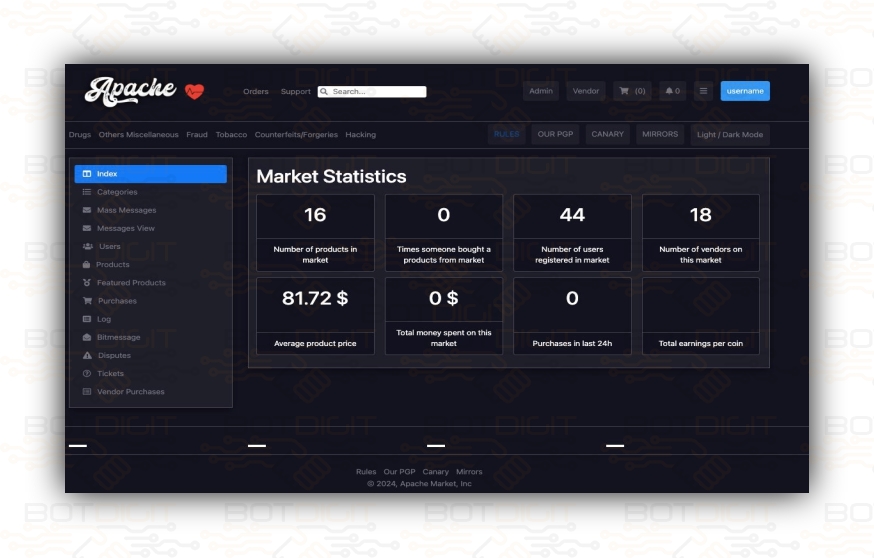Click the Canary link in the footer

click(x=435, y=472)
